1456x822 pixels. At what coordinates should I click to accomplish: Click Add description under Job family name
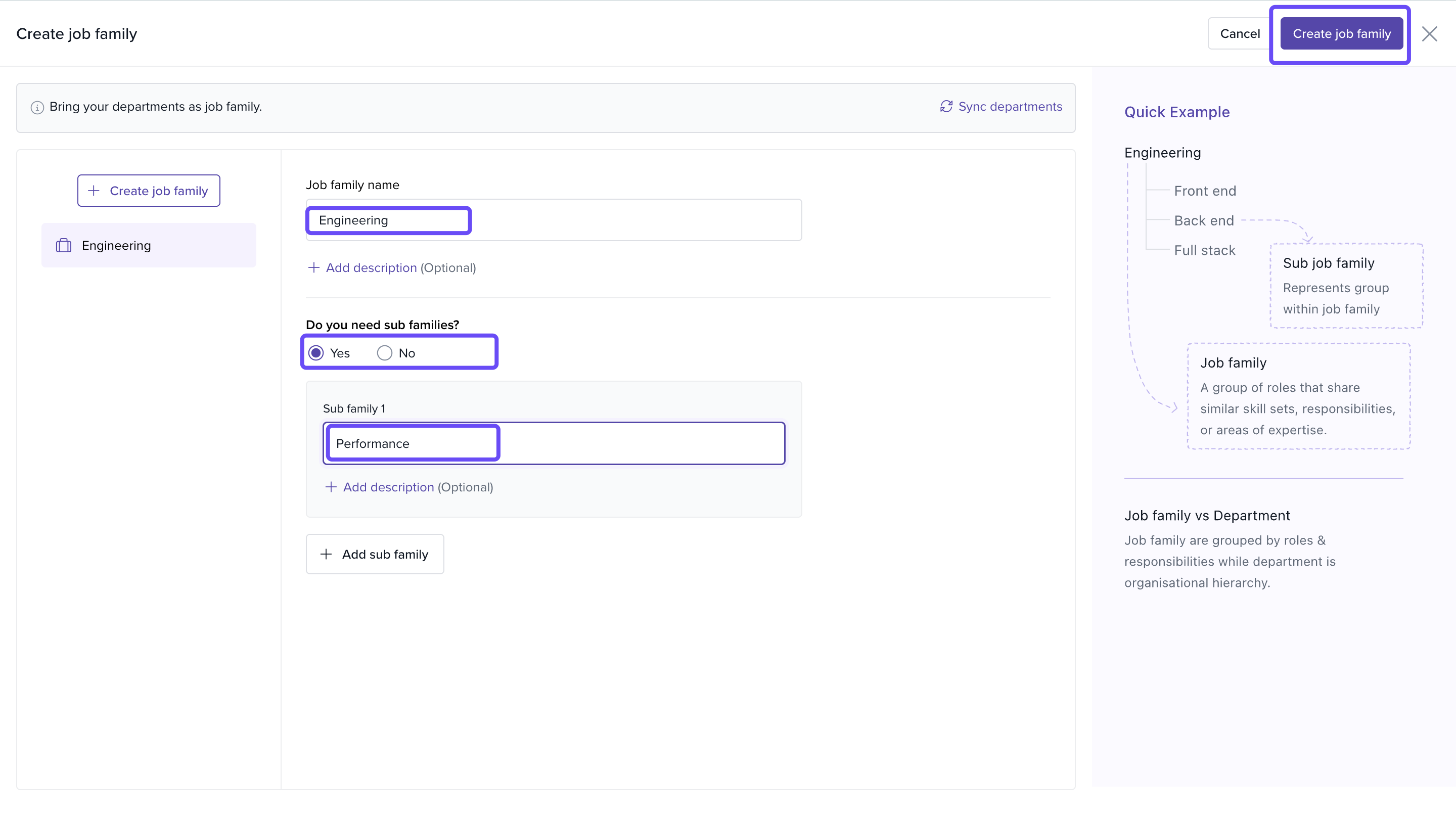tap(371, 267)
